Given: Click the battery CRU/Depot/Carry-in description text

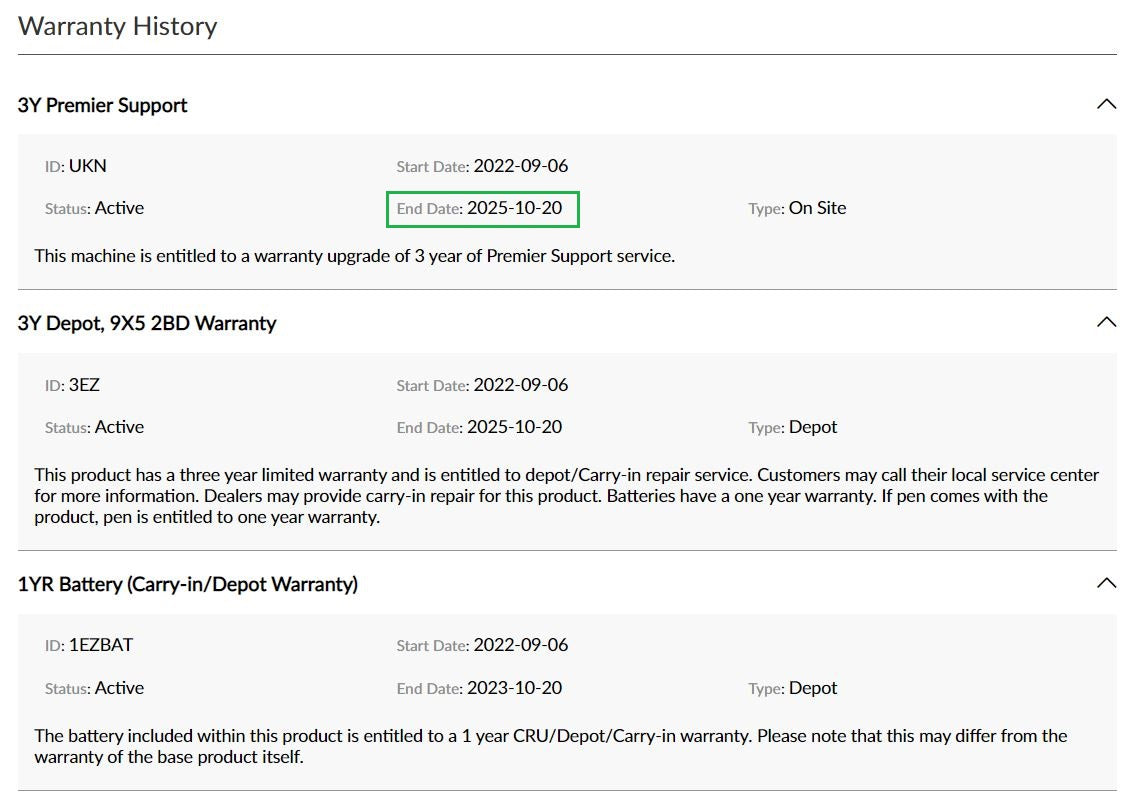Looking at the screenshot, I should point(550,746).
